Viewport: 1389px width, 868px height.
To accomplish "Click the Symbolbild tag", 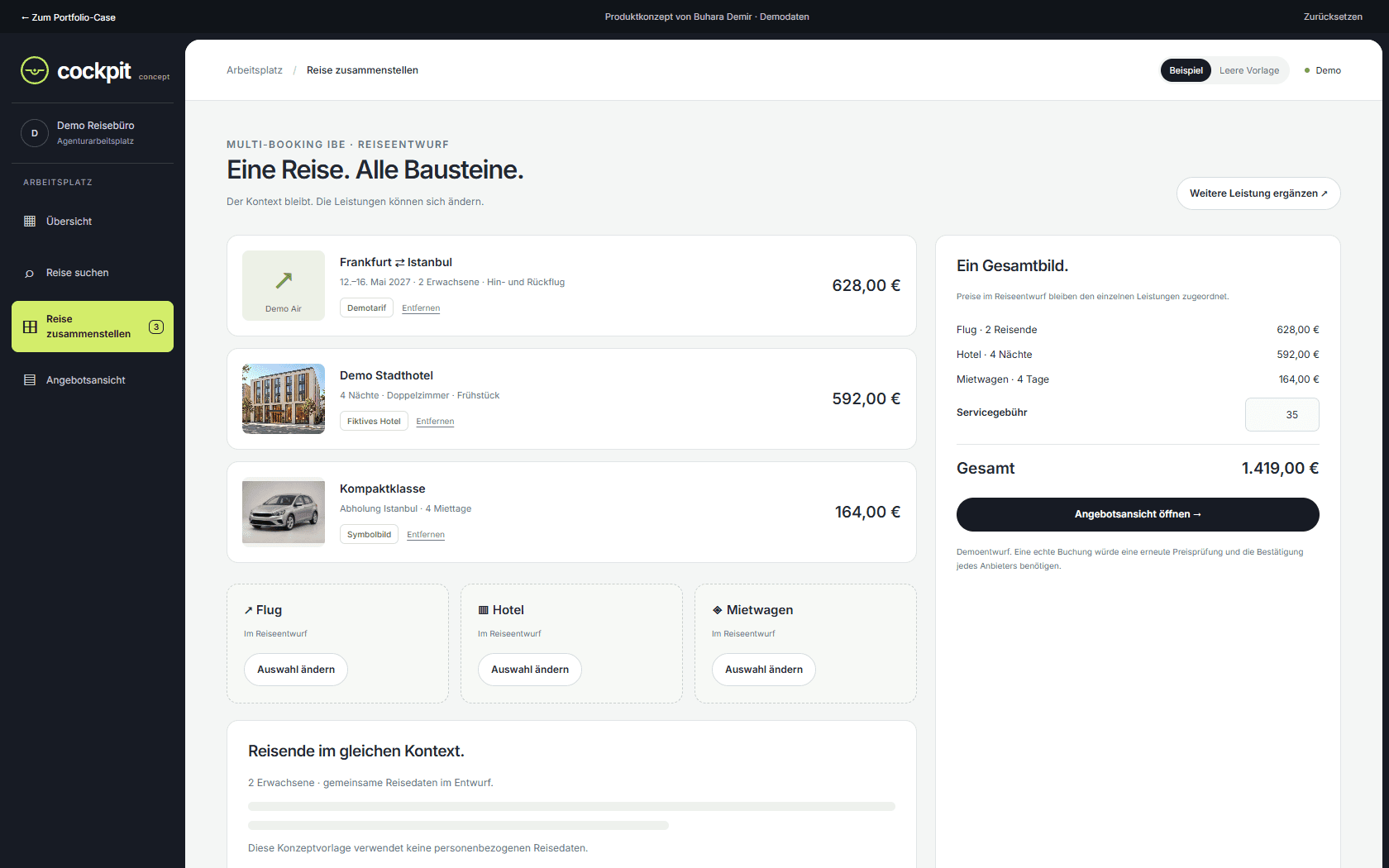I will tap(369, 534).
